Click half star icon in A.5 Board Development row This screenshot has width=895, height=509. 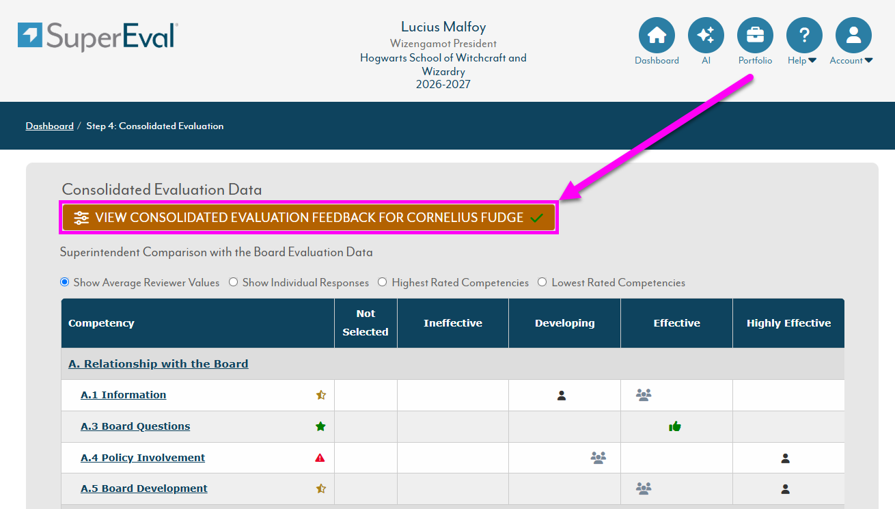[x=321, y=488]
